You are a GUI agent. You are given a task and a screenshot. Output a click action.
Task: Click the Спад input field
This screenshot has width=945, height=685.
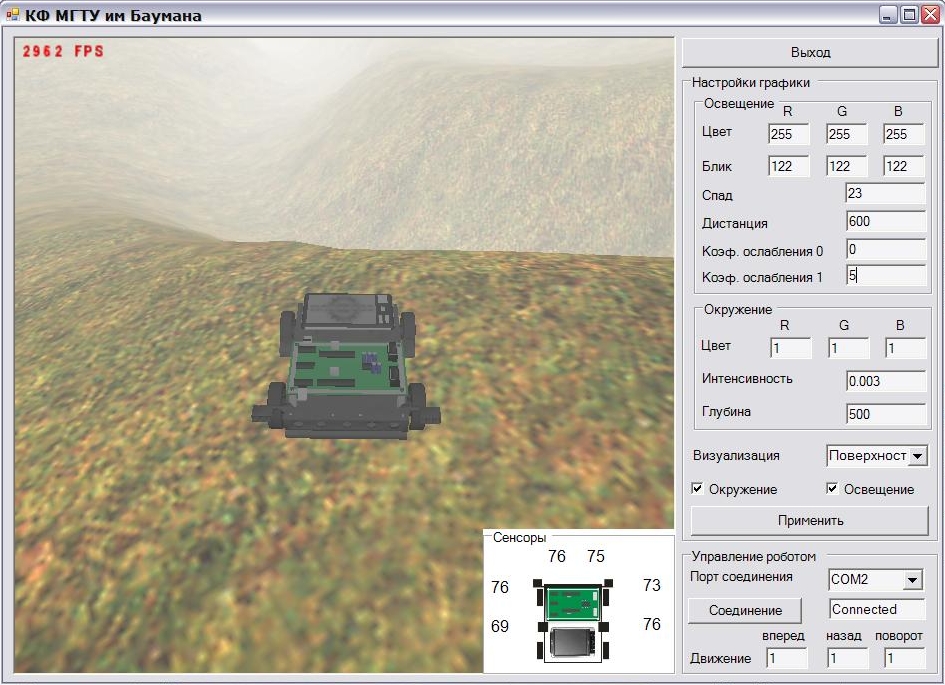pos(885,194)
